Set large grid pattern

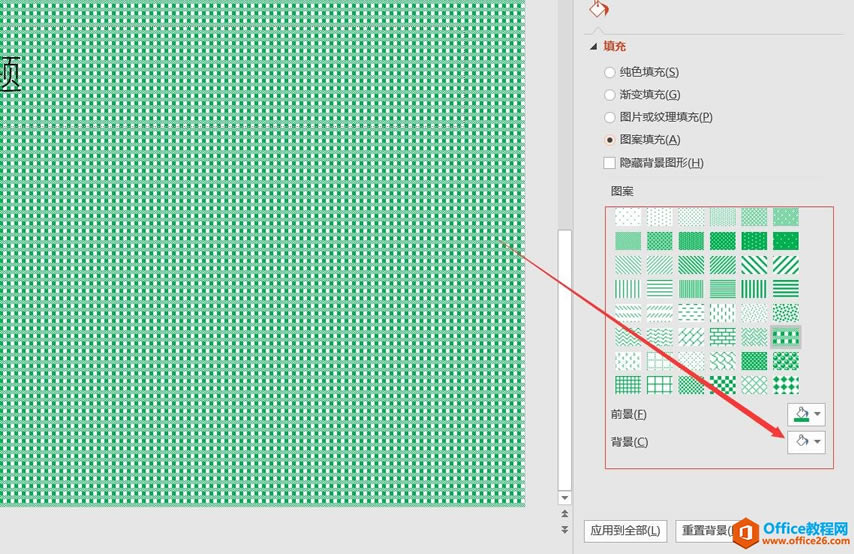[660, 385]
